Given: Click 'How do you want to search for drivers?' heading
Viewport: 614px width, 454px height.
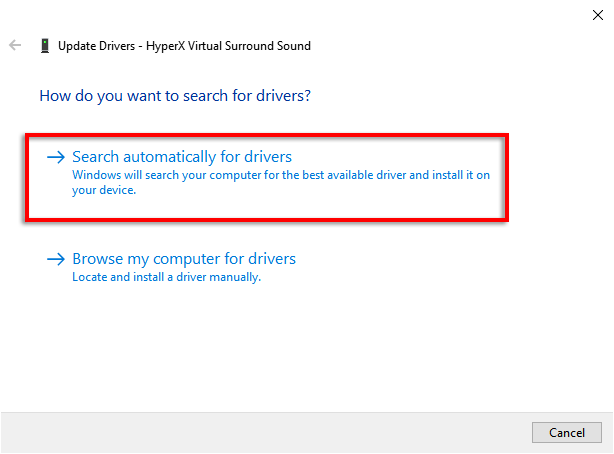Looking at the screenshot, I should point(175,96).
